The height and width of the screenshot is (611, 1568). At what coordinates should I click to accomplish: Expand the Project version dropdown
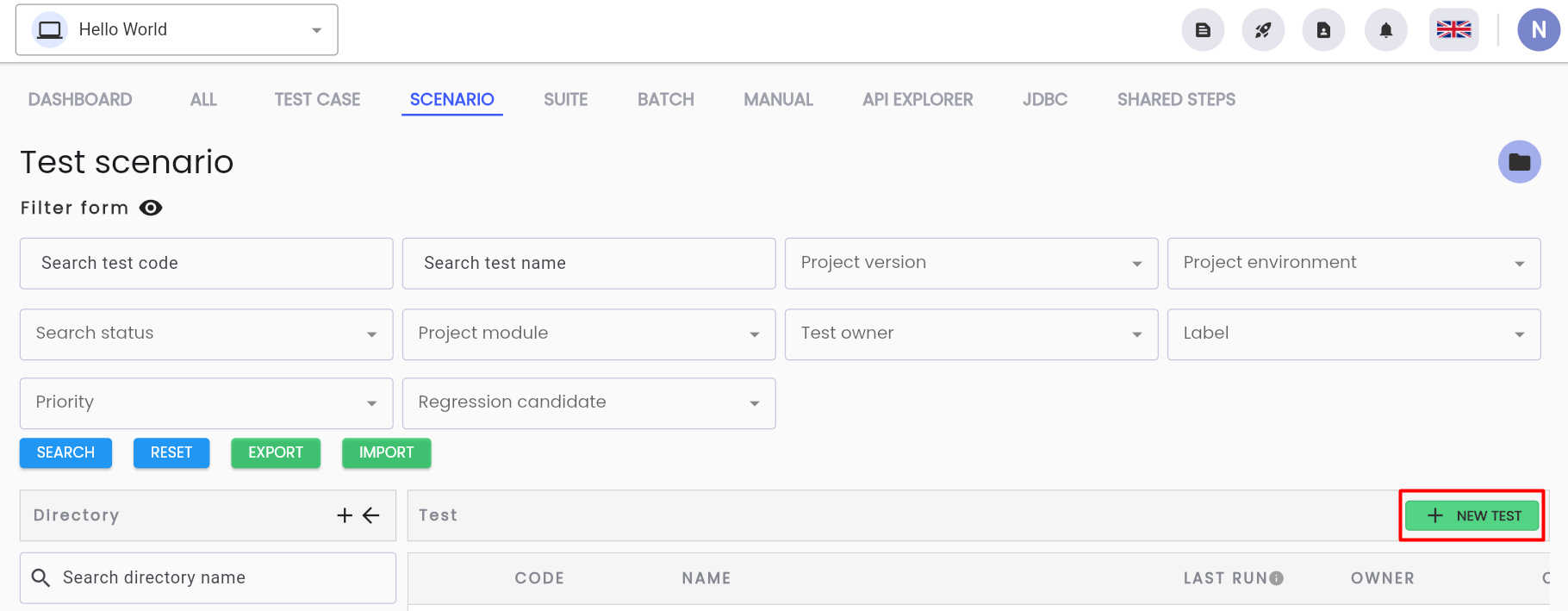tap(971, 263)
